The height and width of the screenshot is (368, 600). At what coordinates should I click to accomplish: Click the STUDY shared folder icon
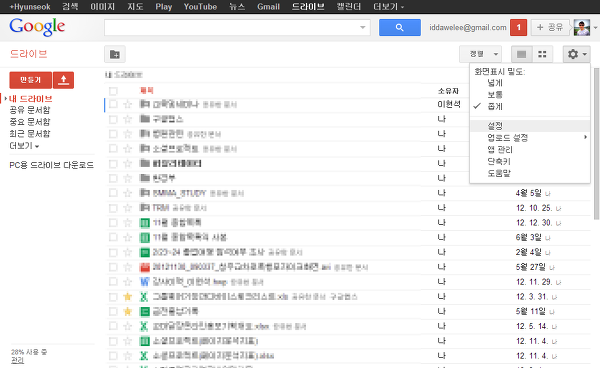144,193
